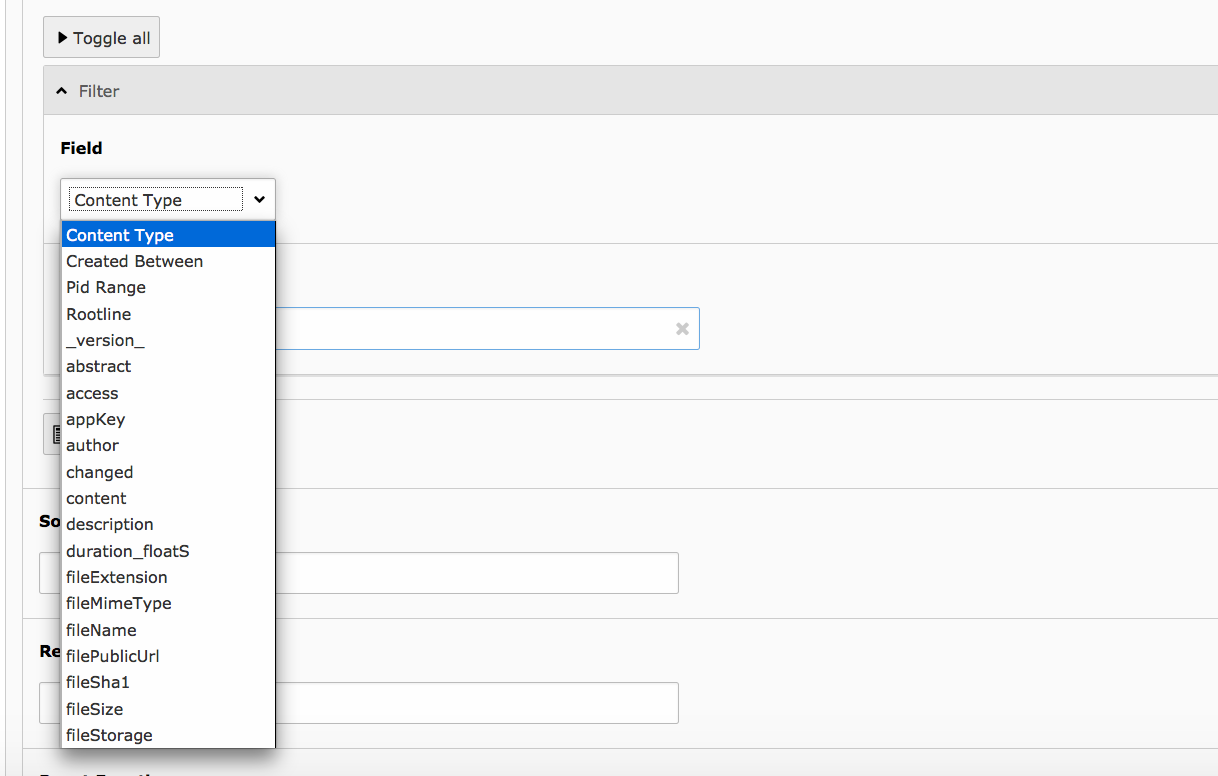This screenshot has width=1218, height=776.
Task: Choose 'filePublicUrl' from the list
Action: [x=112, y=656]
